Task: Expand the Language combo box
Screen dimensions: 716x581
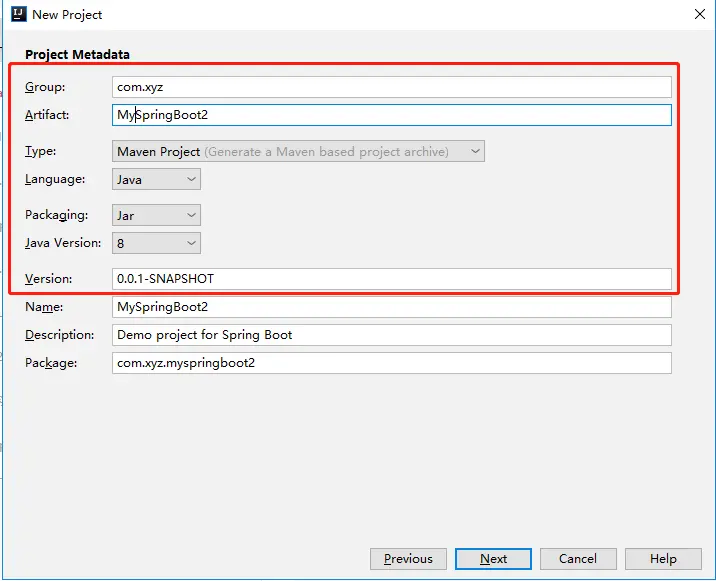Action: point(156,179)
